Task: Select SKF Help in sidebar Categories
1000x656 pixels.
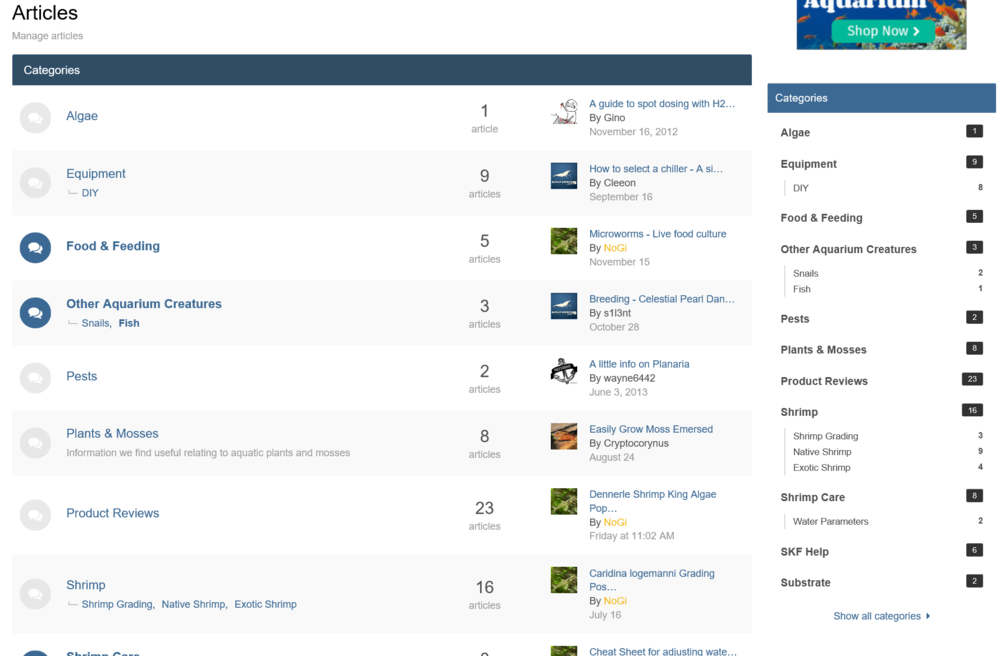Action: tap(804, 552)
